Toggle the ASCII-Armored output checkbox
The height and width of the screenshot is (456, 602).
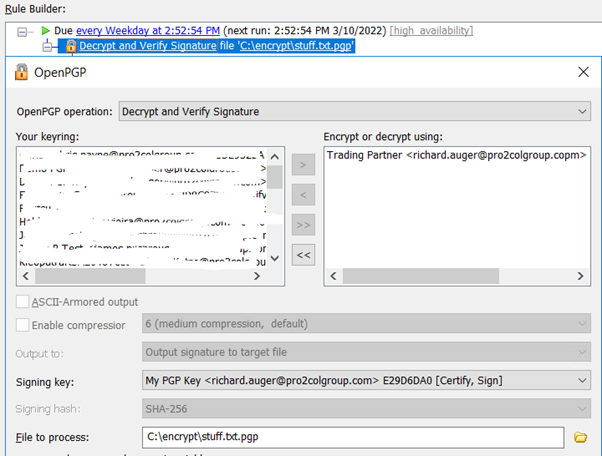[23, 302]
